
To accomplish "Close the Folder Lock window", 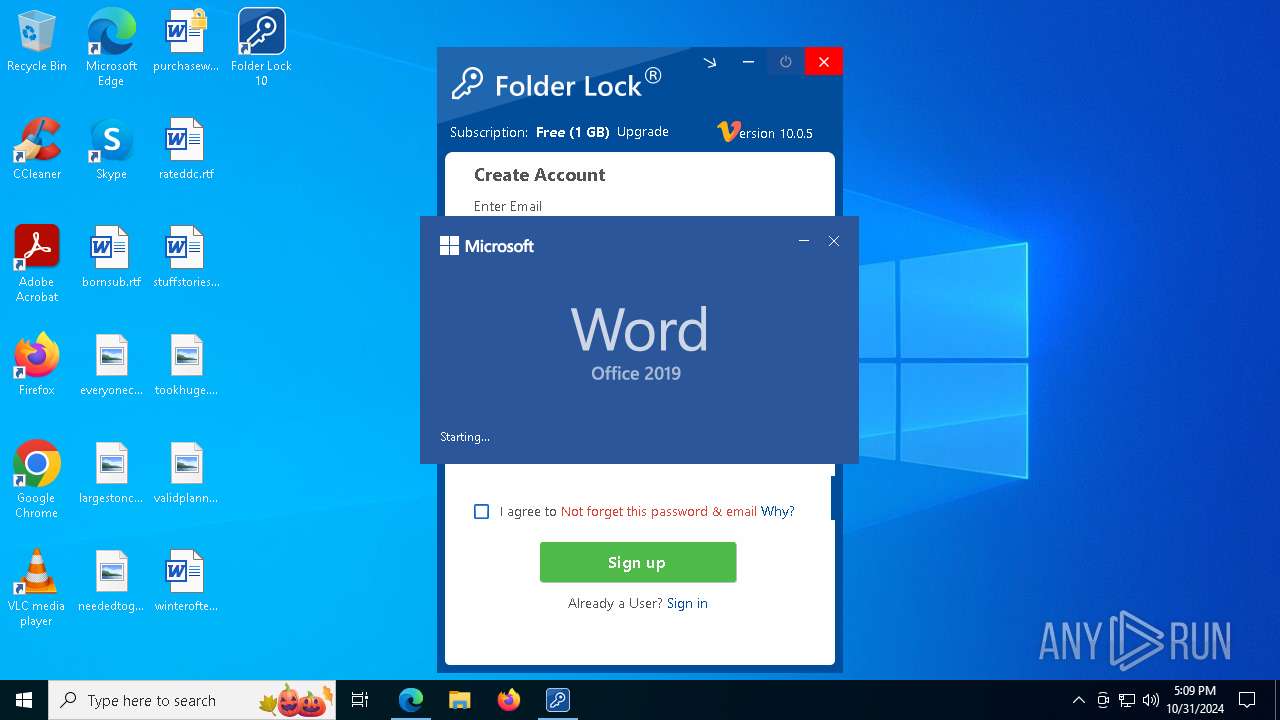I will [x=824, y=62].
